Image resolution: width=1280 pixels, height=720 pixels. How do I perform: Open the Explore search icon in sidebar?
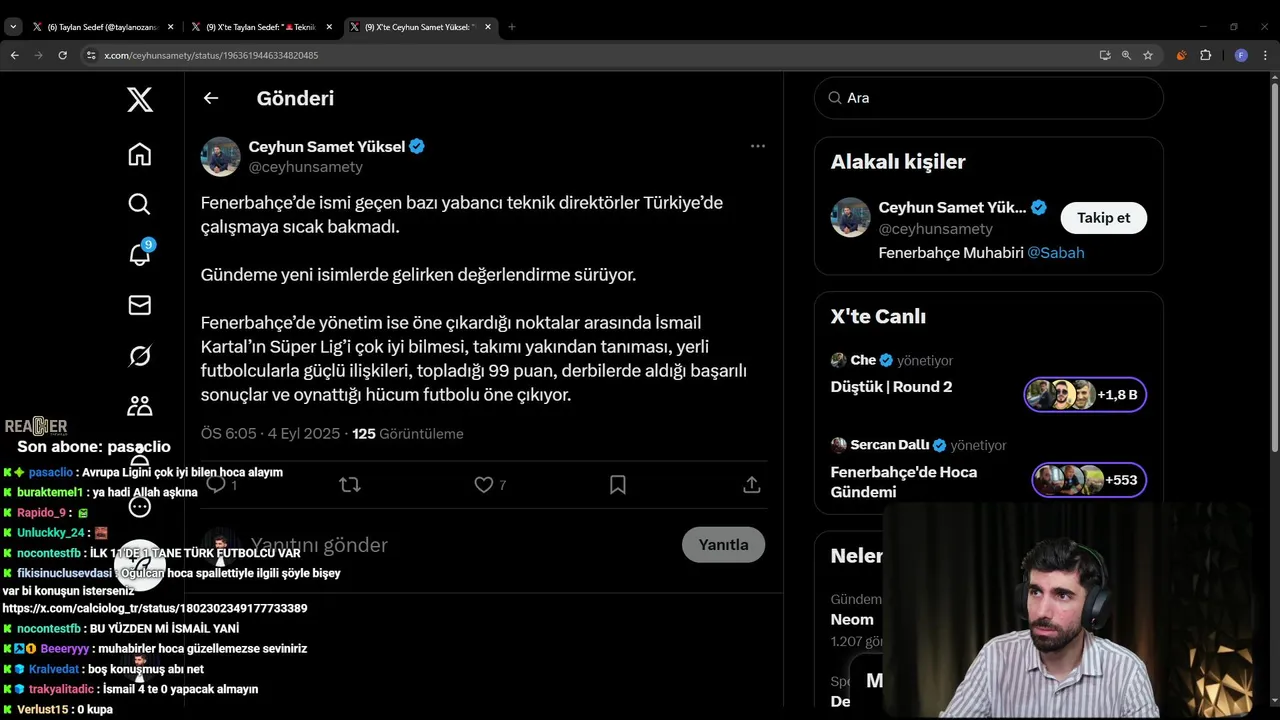[x=140, y=204]
